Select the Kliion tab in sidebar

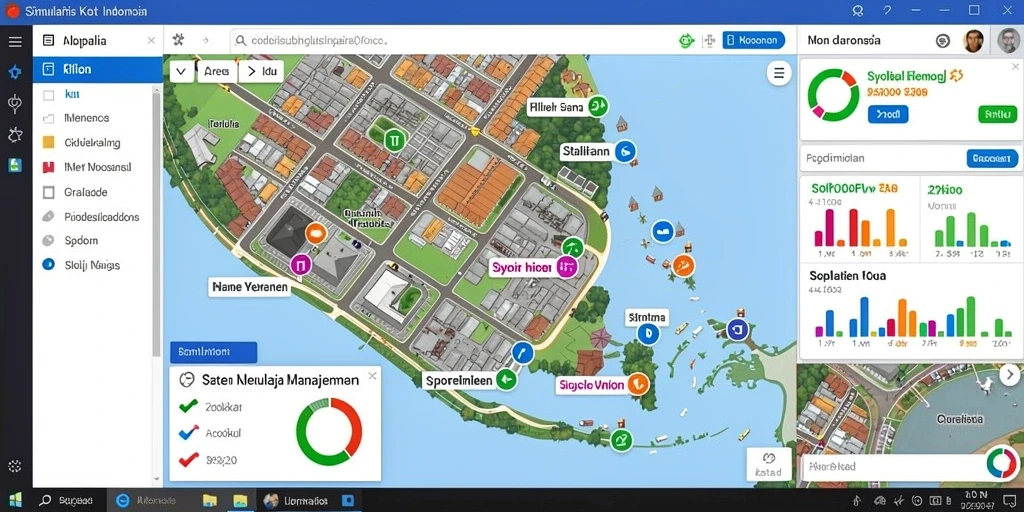click(x=98, y=69)
